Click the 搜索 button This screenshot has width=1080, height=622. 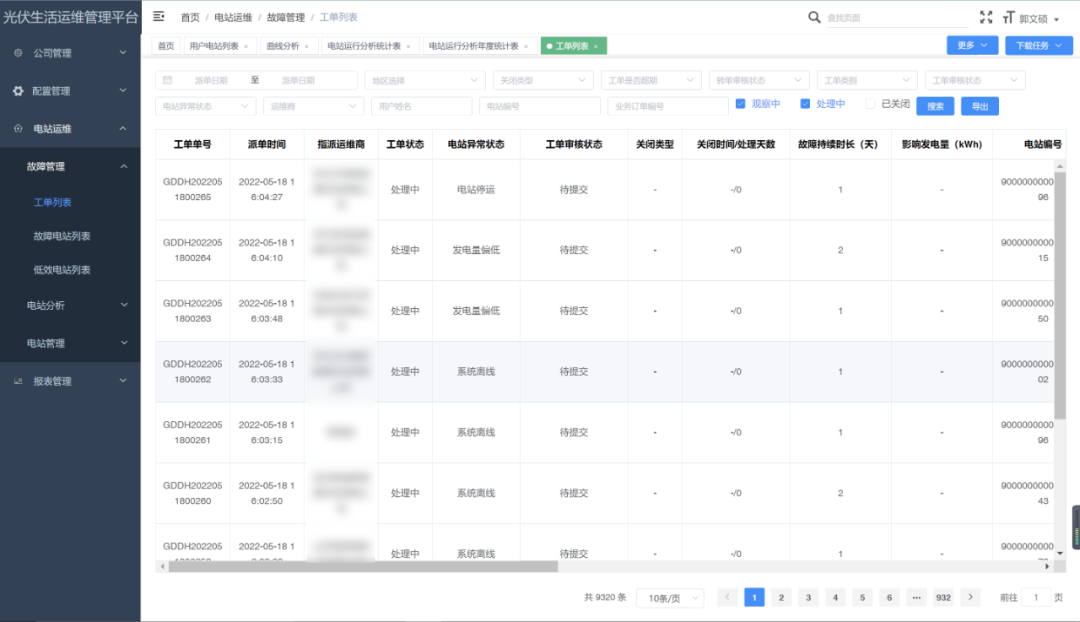(x=935, y=106)
